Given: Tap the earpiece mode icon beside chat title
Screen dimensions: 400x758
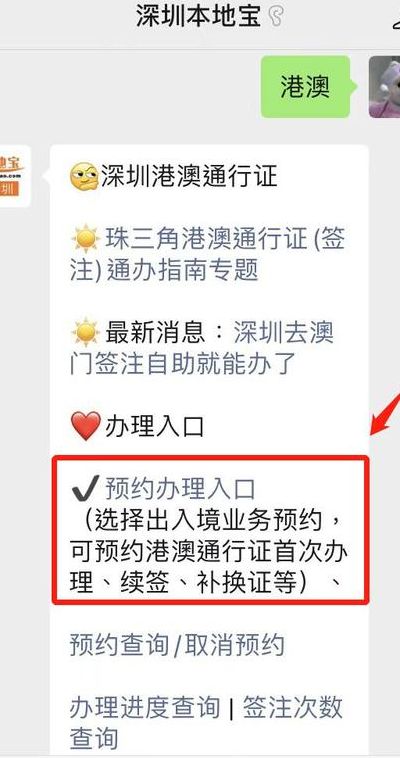Looking at the screenshot, I should (275, 17).
